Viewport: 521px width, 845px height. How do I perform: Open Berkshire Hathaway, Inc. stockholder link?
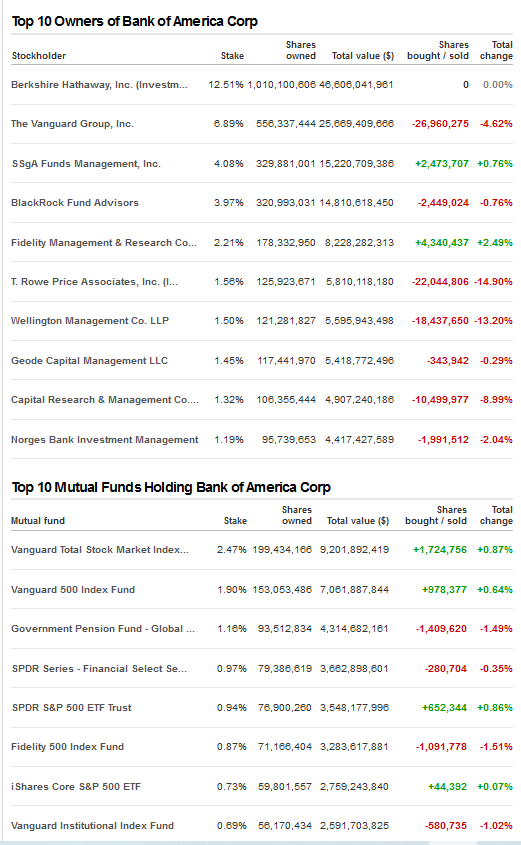click(x=99, y=85)
